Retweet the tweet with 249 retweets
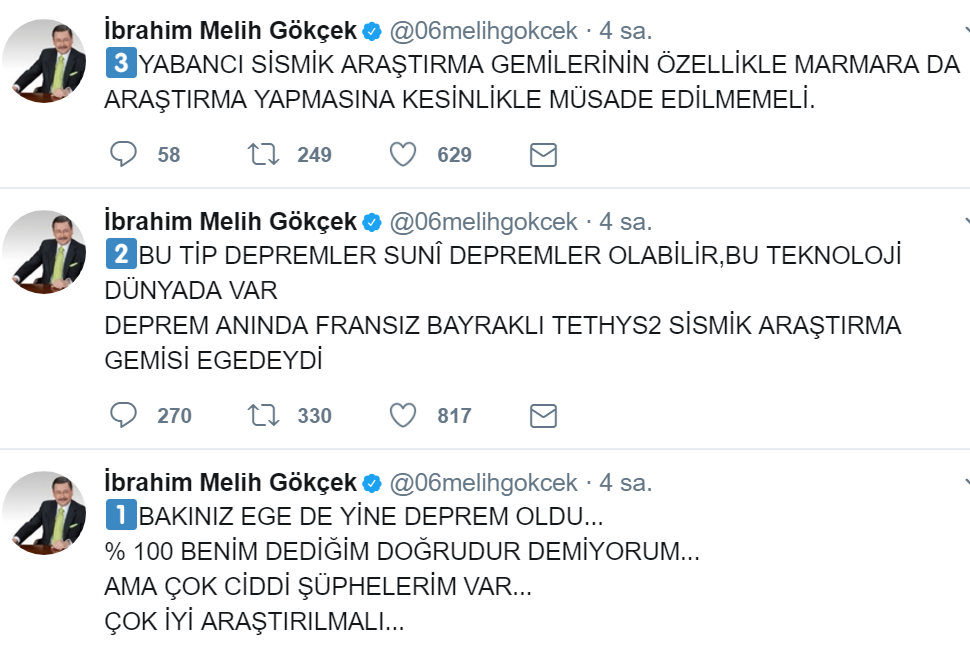This screenshot has width=970, height=654. tap(263, 154)
